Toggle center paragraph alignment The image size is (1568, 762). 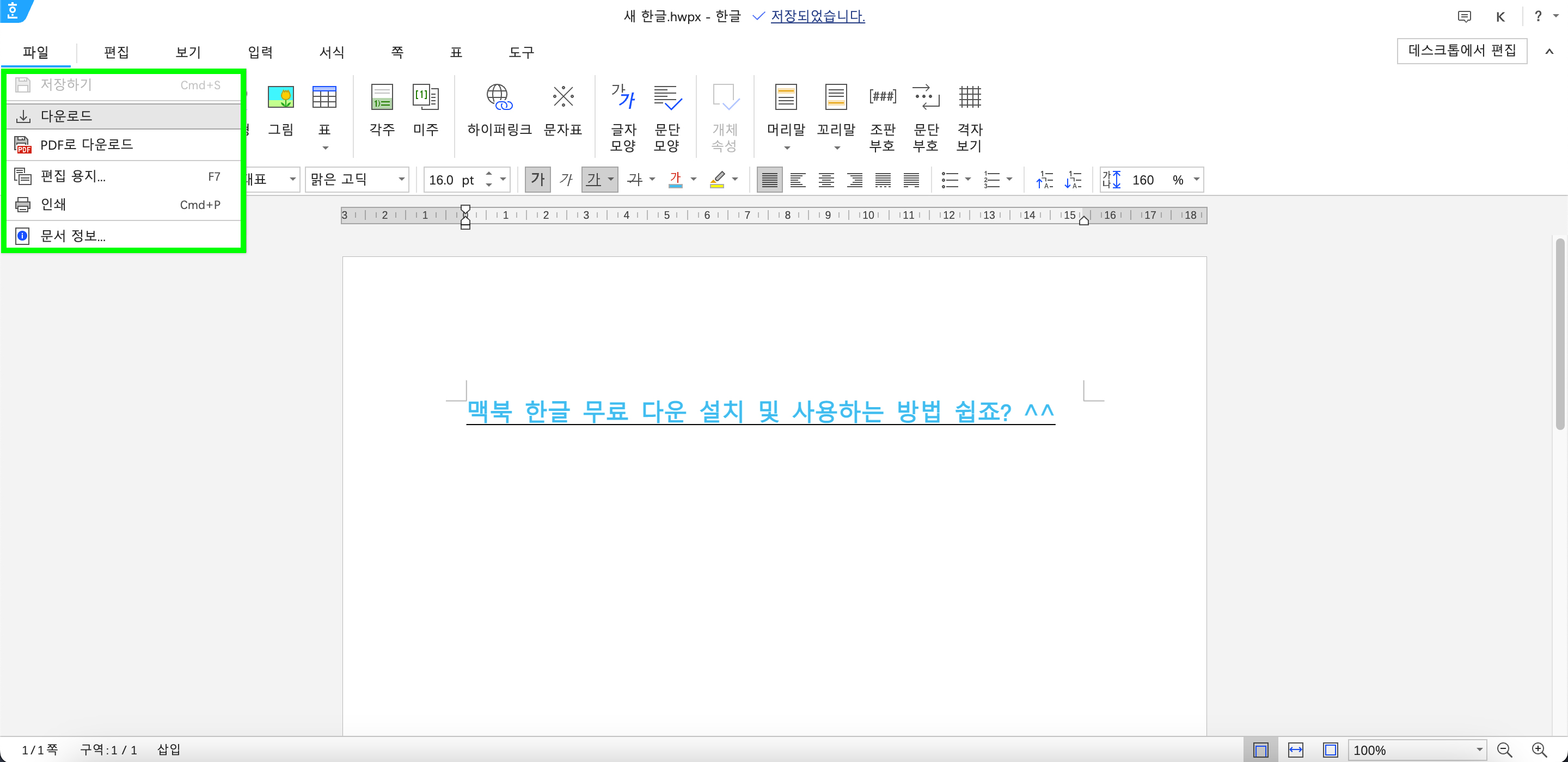pyautogui.click(x=826, y=180)
